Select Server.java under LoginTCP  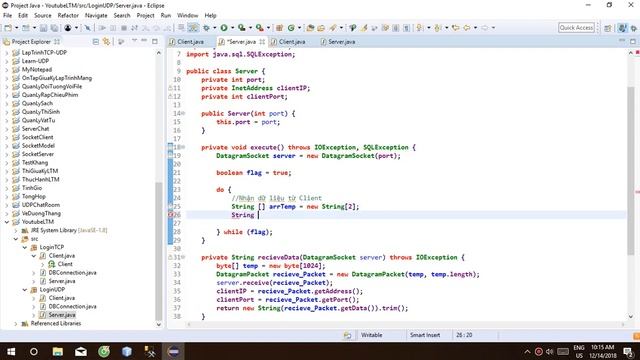tap(62, 281)
